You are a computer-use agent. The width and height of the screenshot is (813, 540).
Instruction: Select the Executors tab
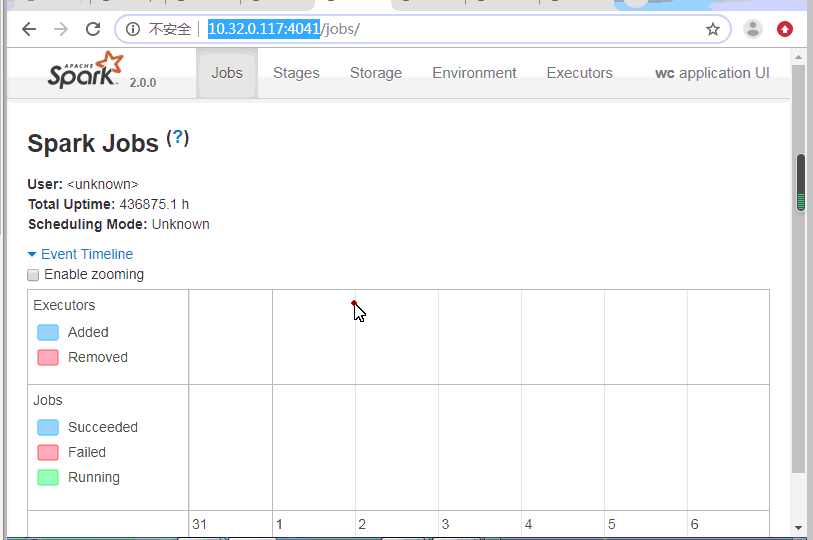(x=579, y=73)
